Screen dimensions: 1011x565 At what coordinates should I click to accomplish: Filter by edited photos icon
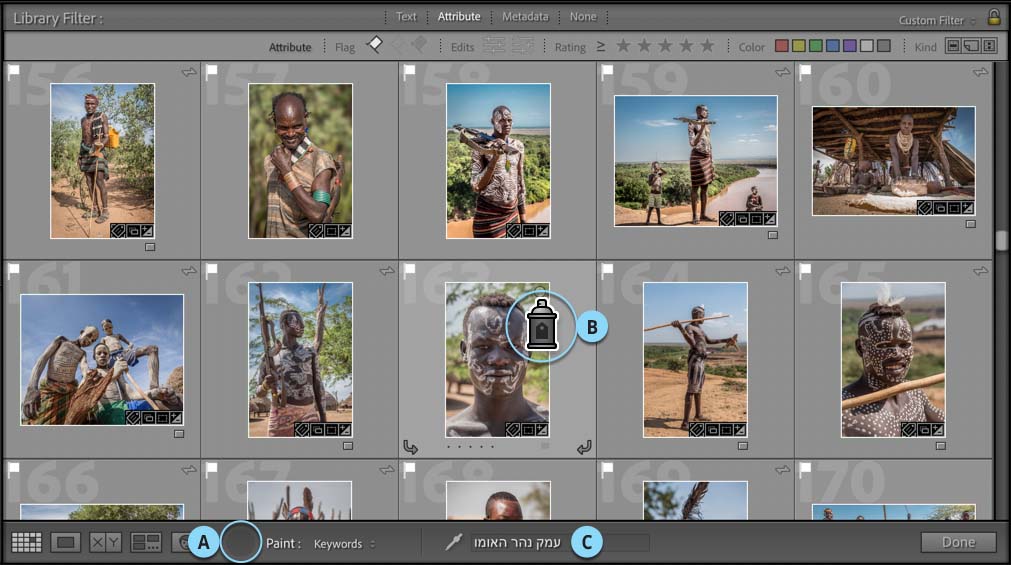coord(495,45)
